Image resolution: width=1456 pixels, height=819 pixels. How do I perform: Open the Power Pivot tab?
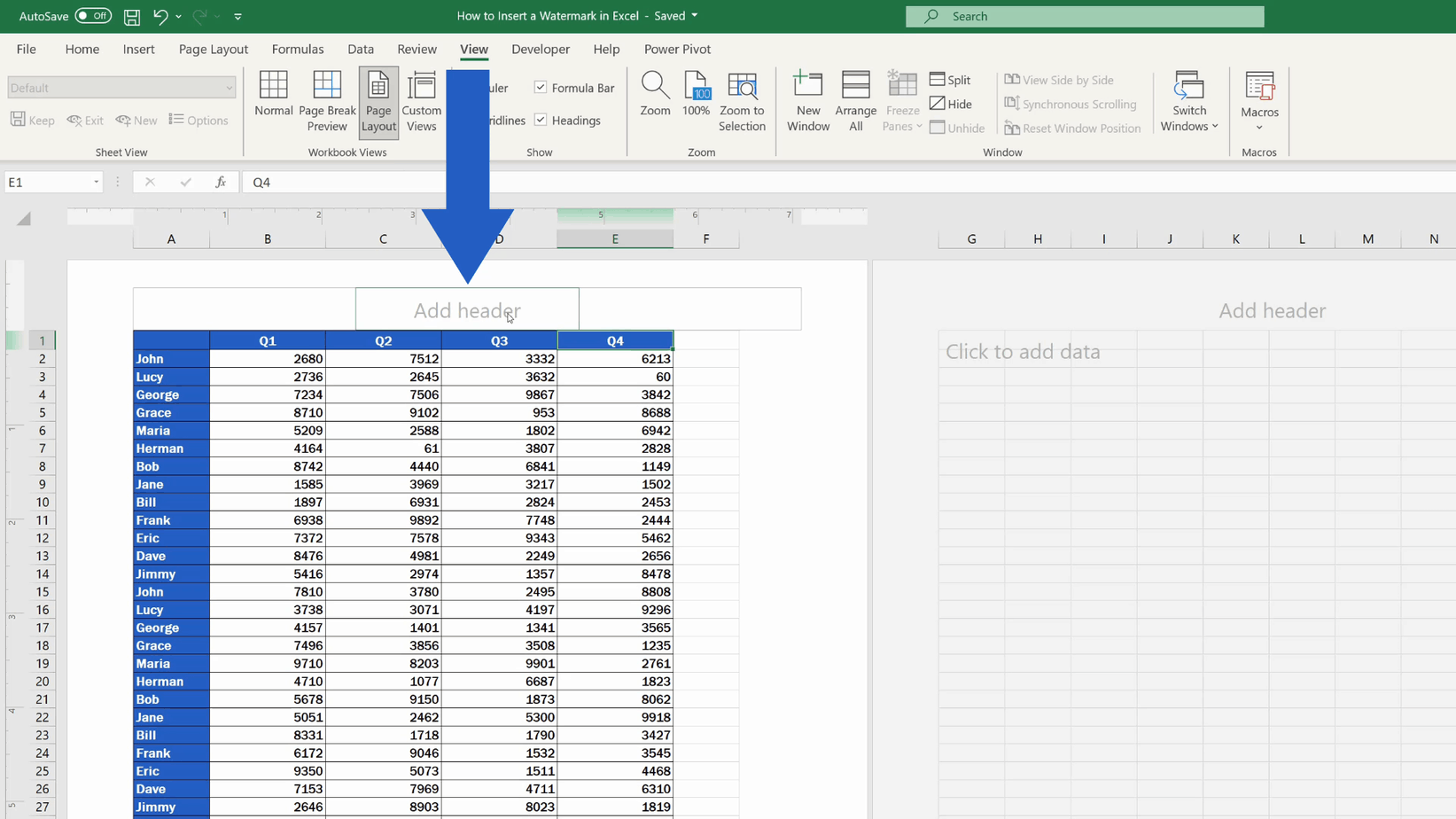tap(677, 50)
